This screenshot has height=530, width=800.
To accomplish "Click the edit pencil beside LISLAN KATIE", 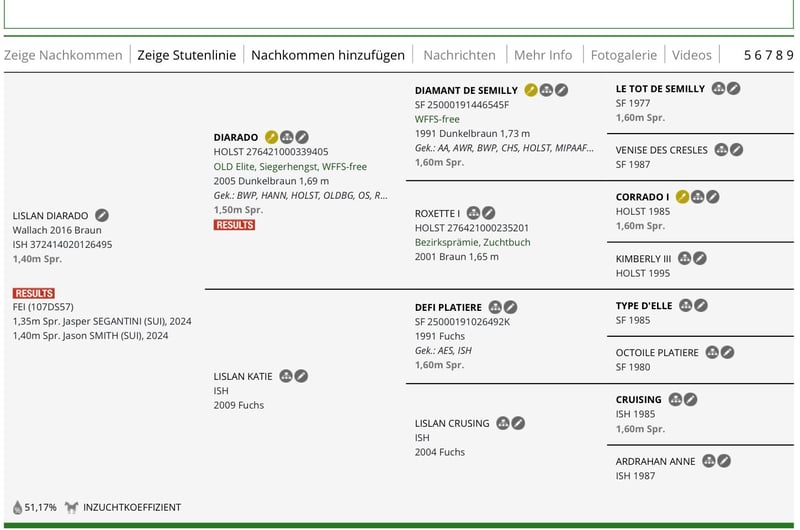I will coord(301,376).
